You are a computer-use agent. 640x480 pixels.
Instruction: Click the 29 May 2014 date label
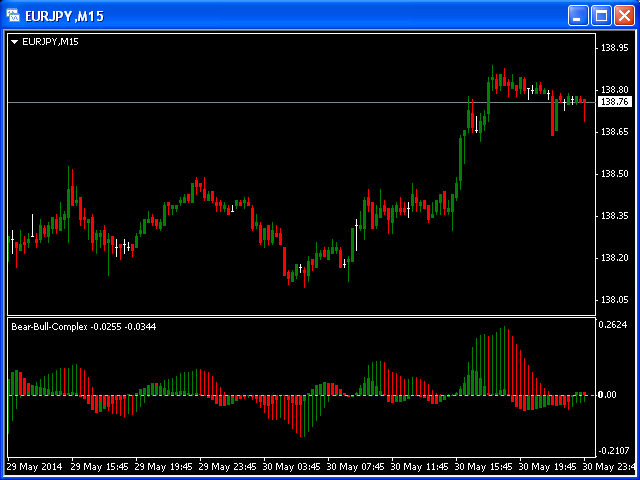(x=35, y=466)
